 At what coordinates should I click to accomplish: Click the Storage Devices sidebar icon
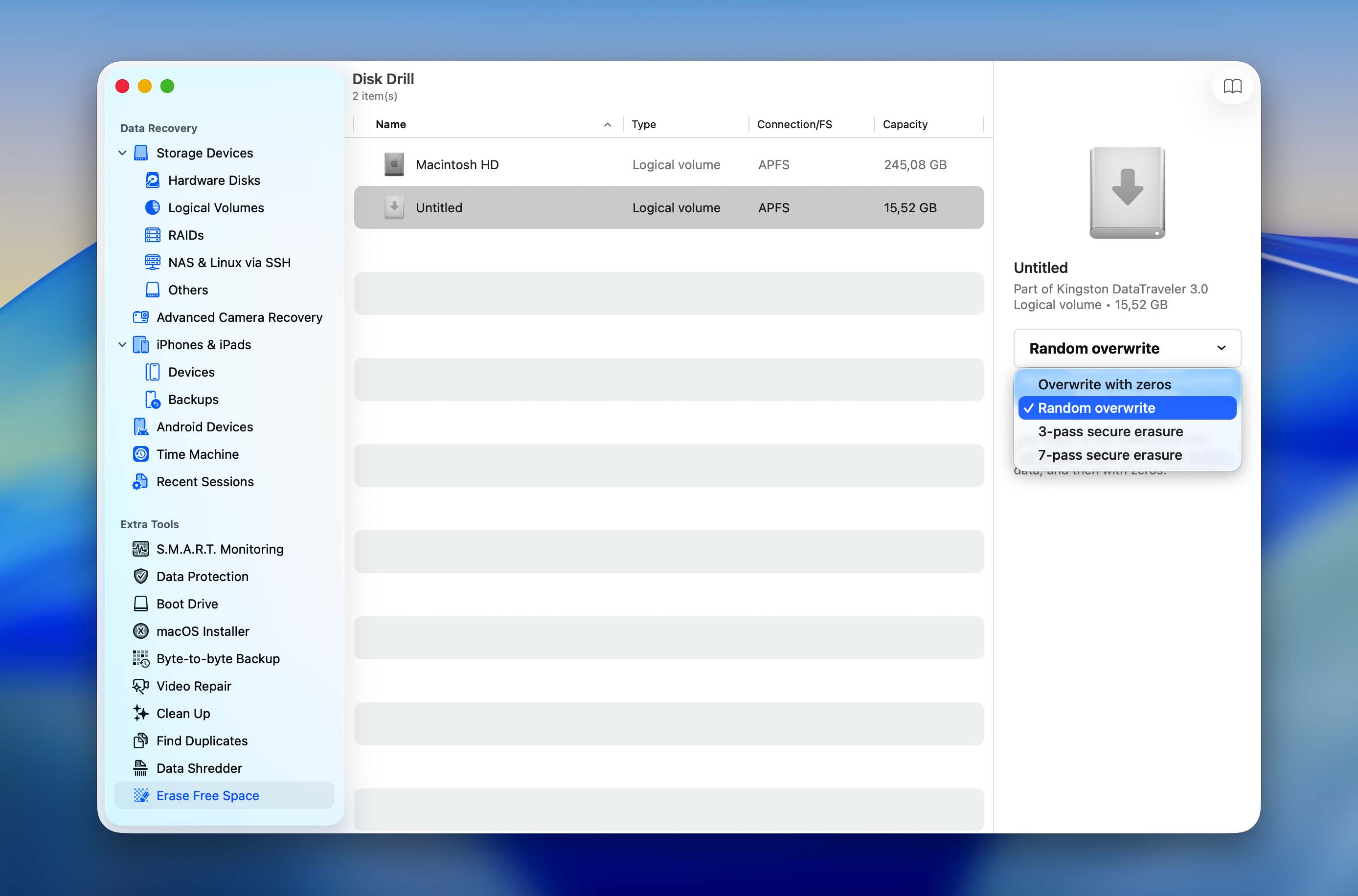point(140,153)
